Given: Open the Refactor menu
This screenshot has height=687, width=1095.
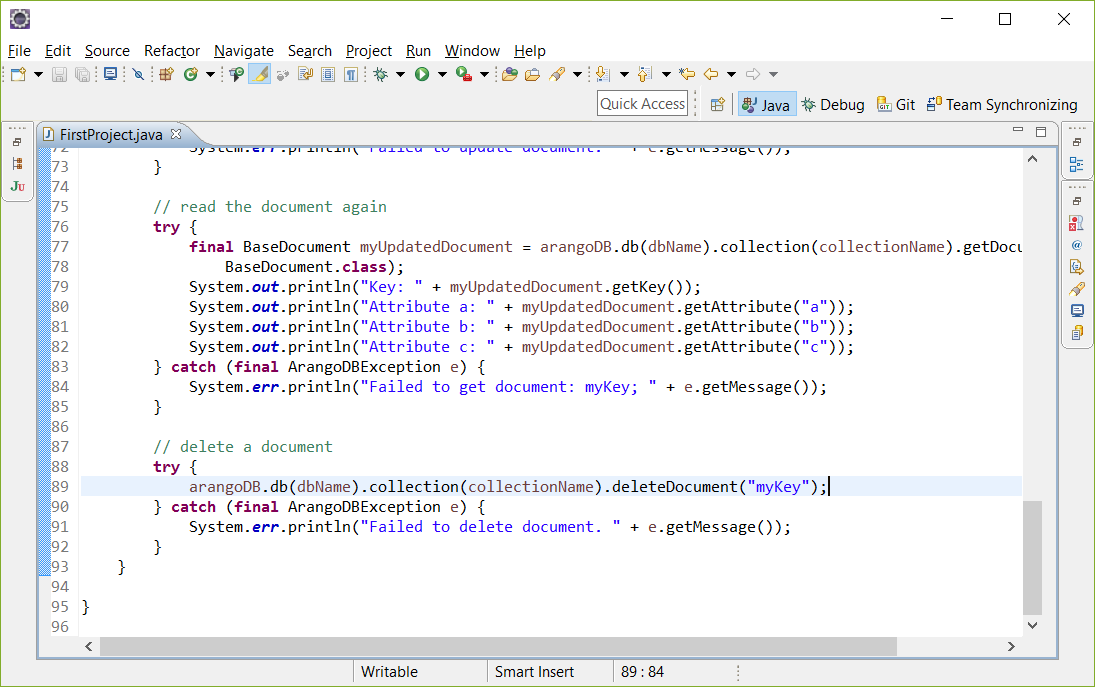Looking at the screenshot, I should pyautogui.click(x=172, y=51).
